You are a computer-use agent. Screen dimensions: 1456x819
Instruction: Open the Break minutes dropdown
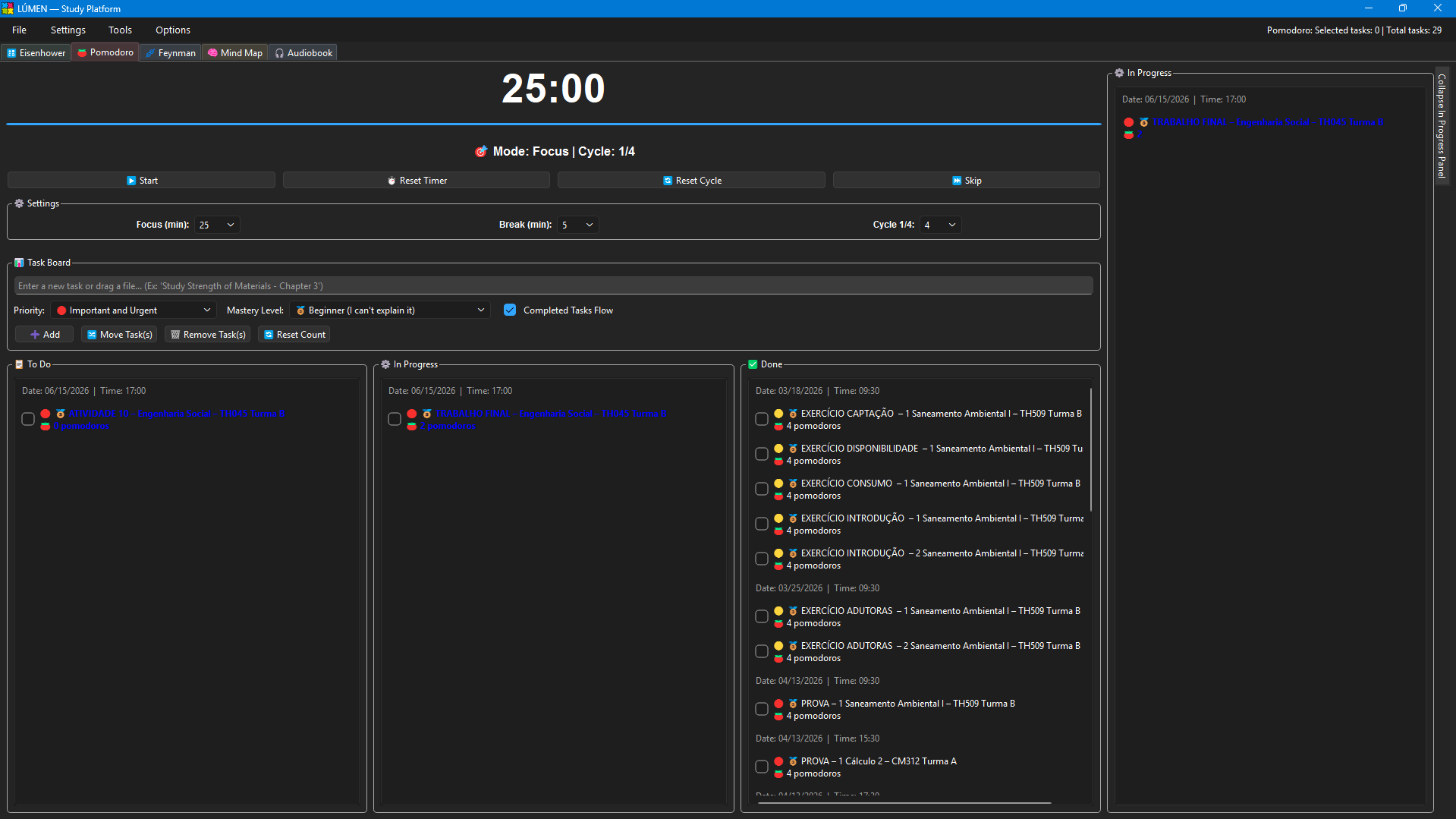[577, 225]
